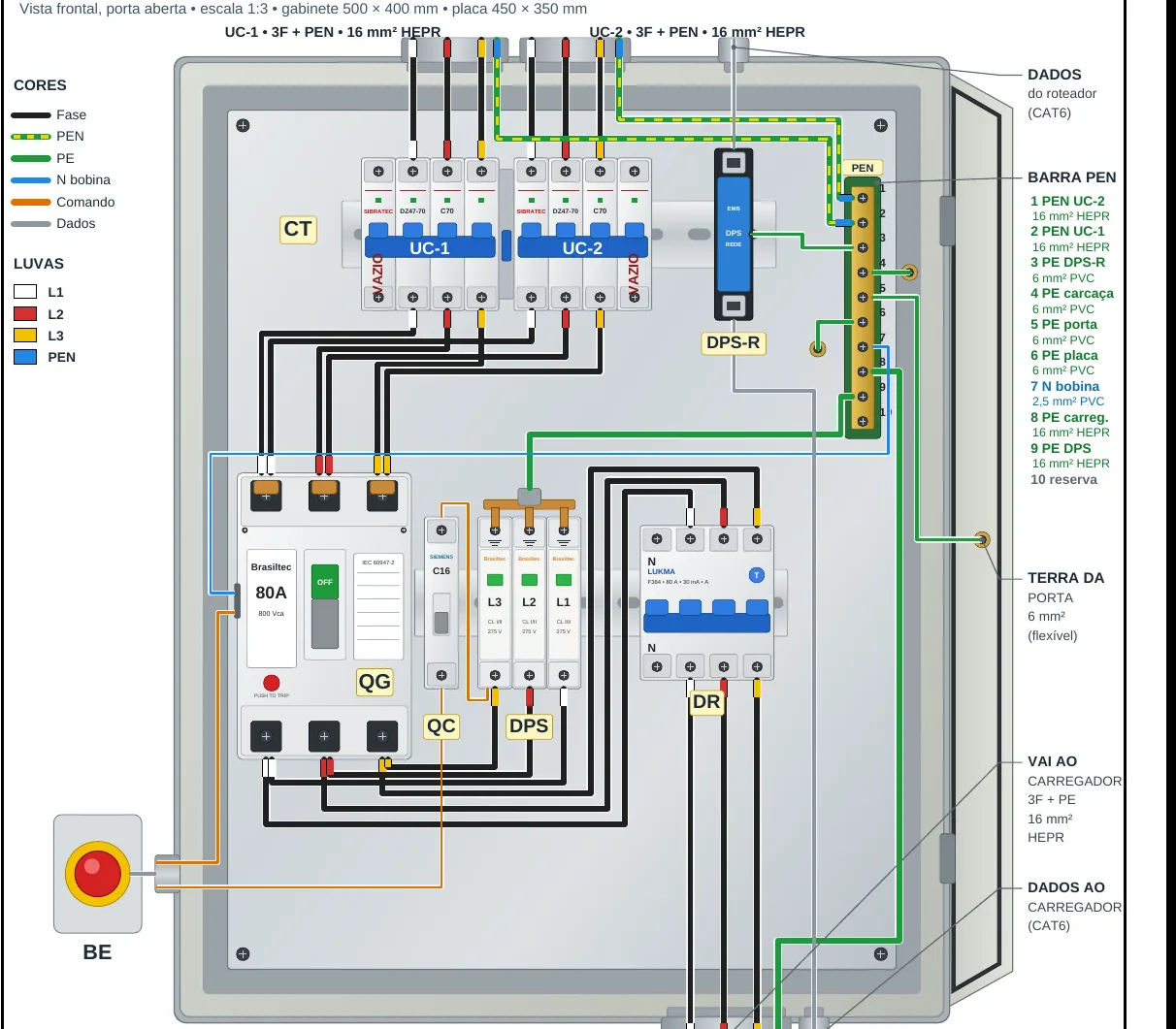Click the blue PEN sleeve swatch under LUVAS

coord(25,357)
